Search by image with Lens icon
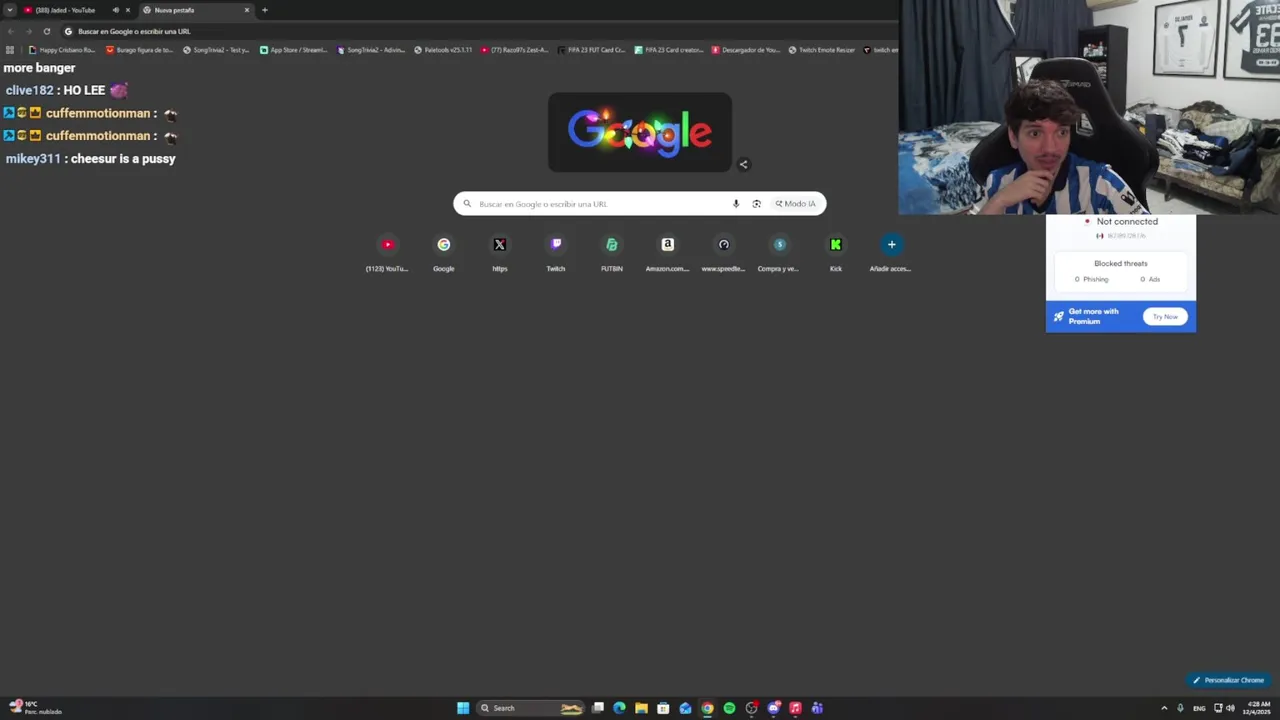The width and height of the screenshot is (1280, 720). point(756,204)
